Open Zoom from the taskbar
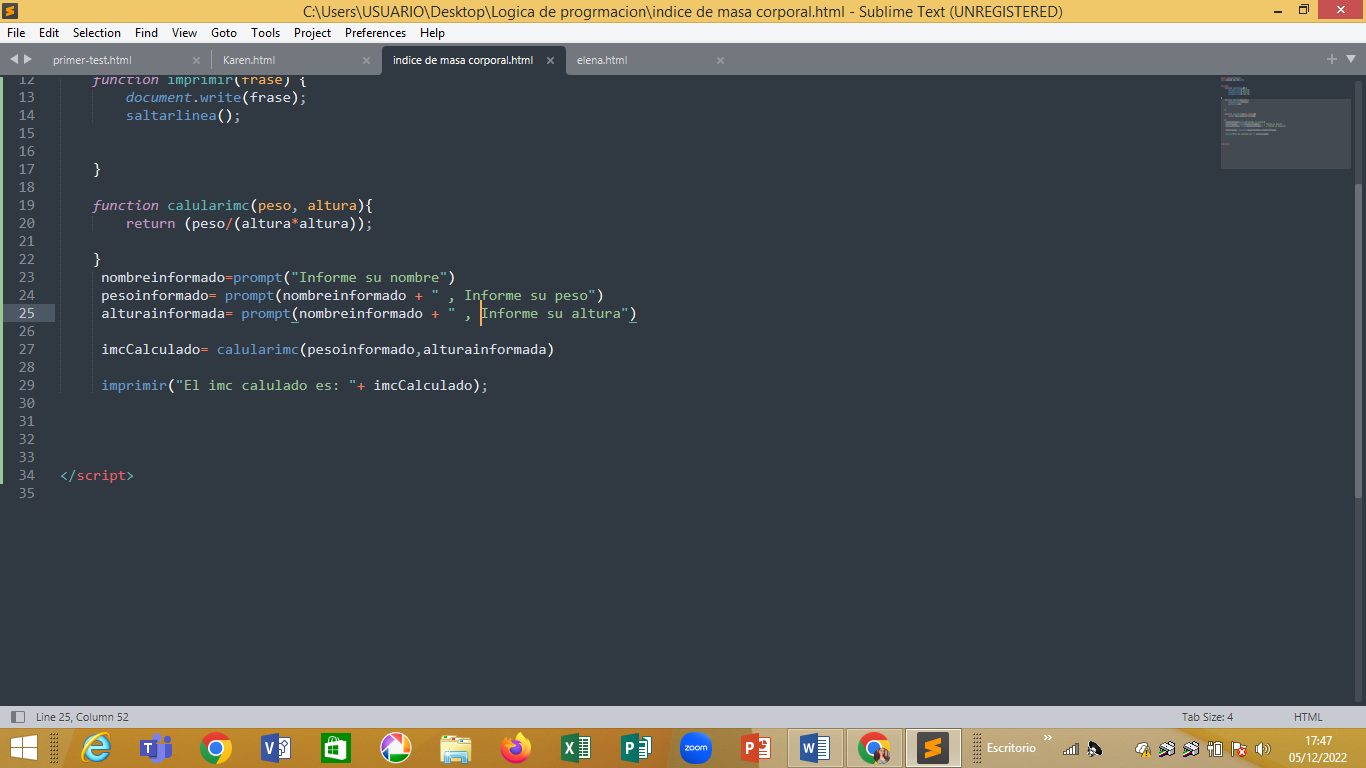1366x768 pixels. point(696,748)
